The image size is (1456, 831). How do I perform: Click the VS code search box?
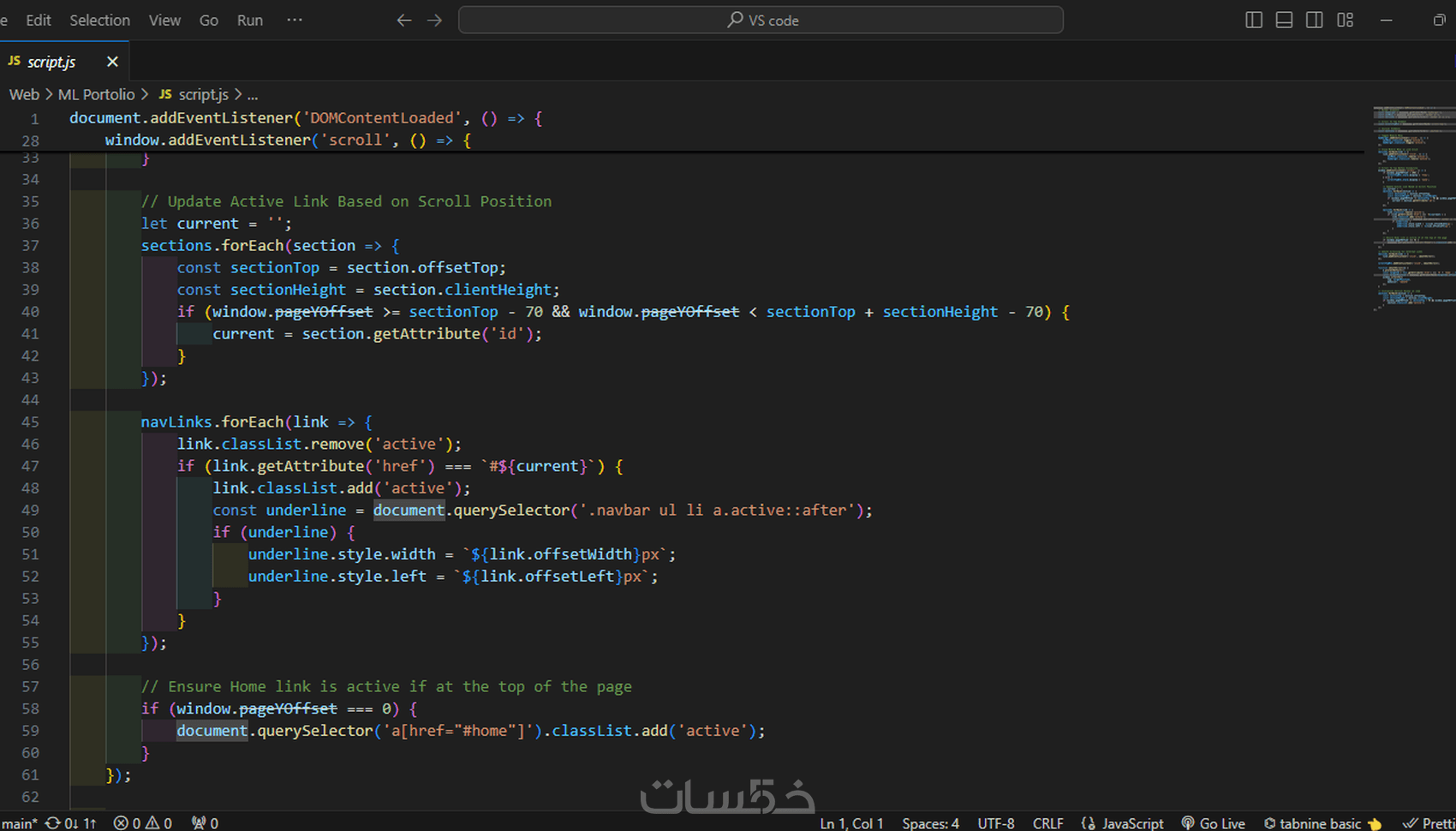[x=761, y=20]
